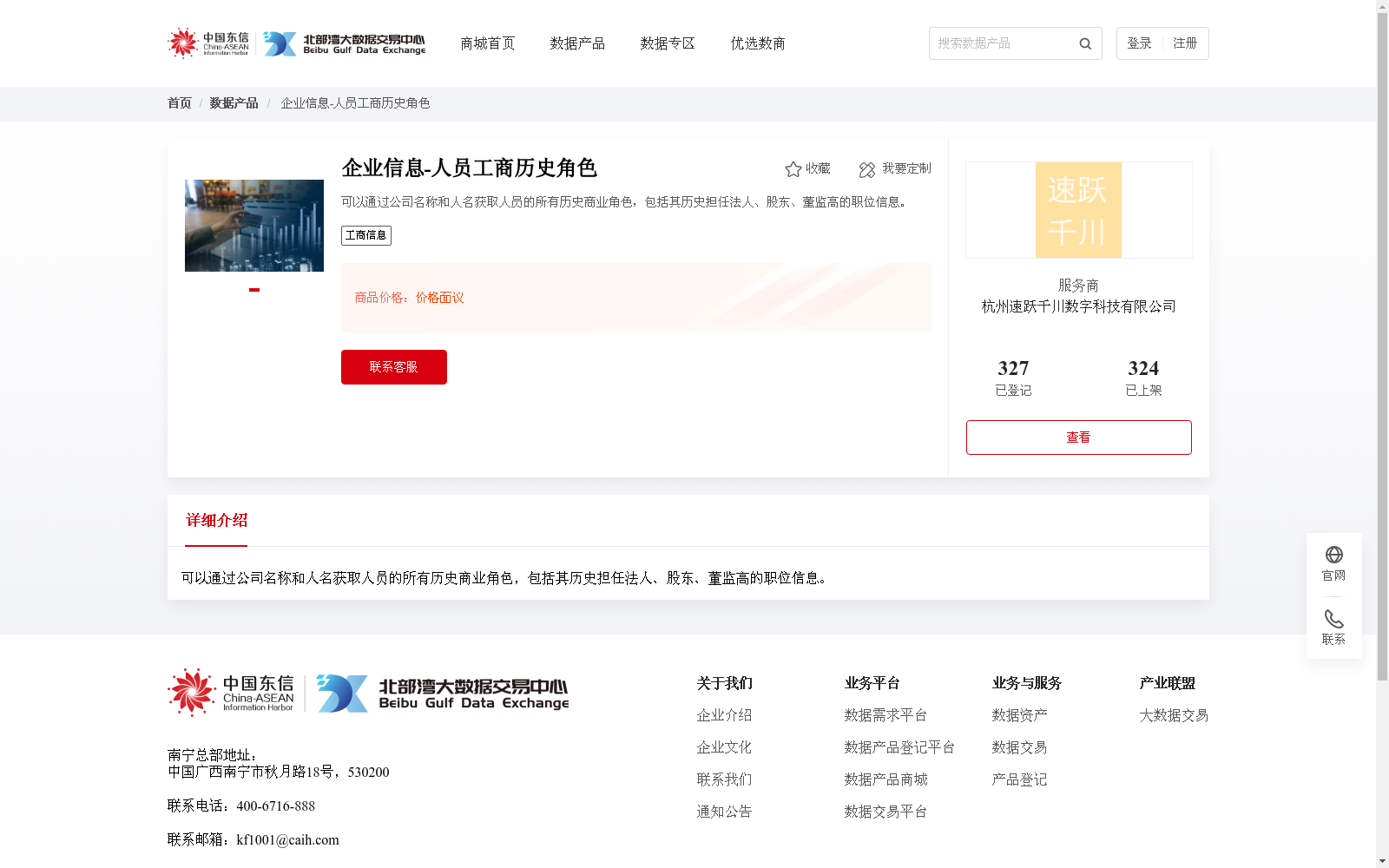
Task: Open footer link 数据交易
Action: [x=1019, y=747]
